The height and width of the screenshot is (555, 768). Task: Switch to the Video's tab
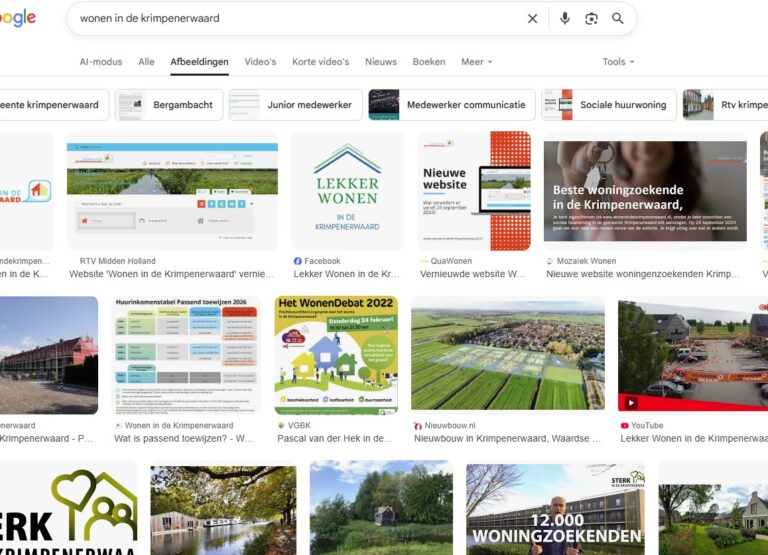260,62
